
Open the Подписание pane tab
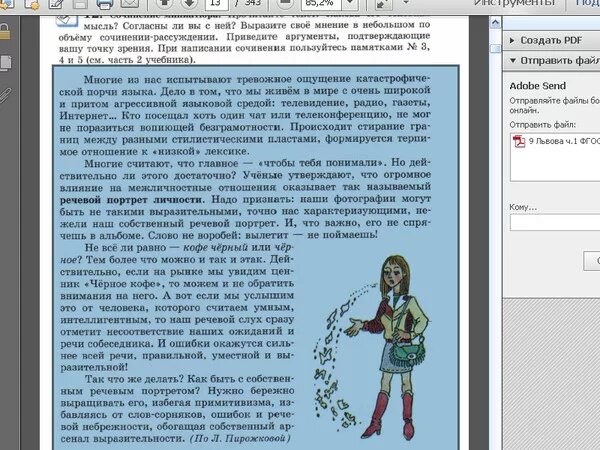click(588, 3)
